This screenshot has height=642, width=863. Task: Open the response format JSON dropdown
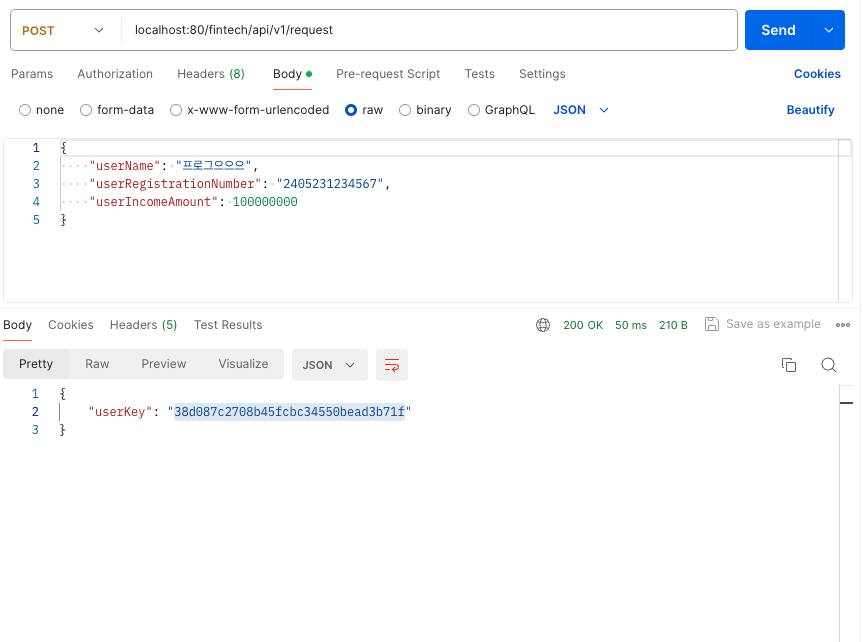[329, 365]
